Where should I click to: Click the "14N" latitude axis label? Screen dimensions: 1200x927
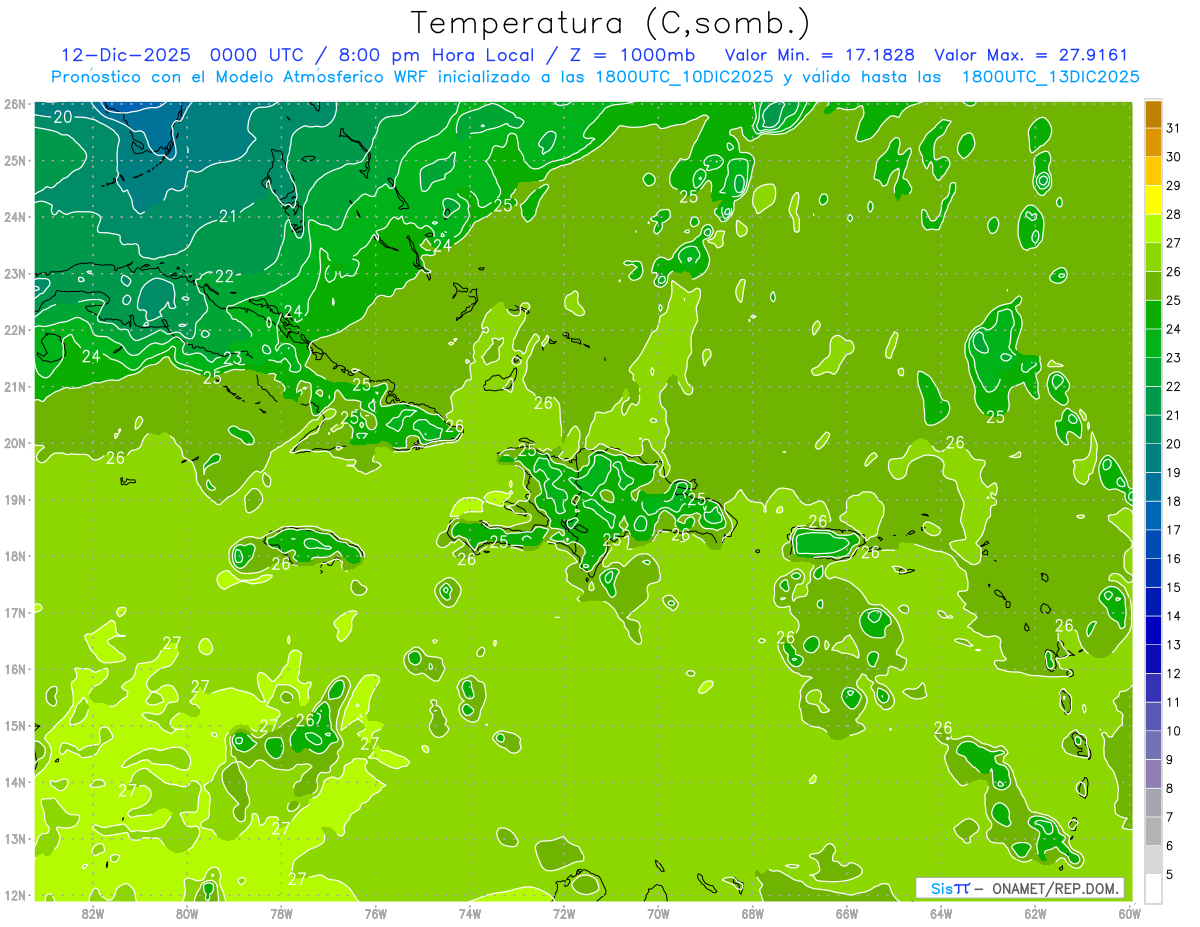pyautogui.click(x=14, y=782)
